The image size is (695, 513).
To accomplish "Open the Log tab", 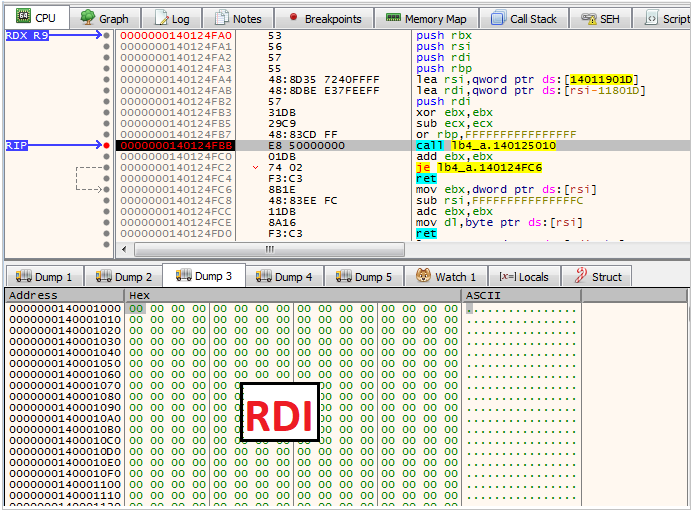I will coord(172,19).
